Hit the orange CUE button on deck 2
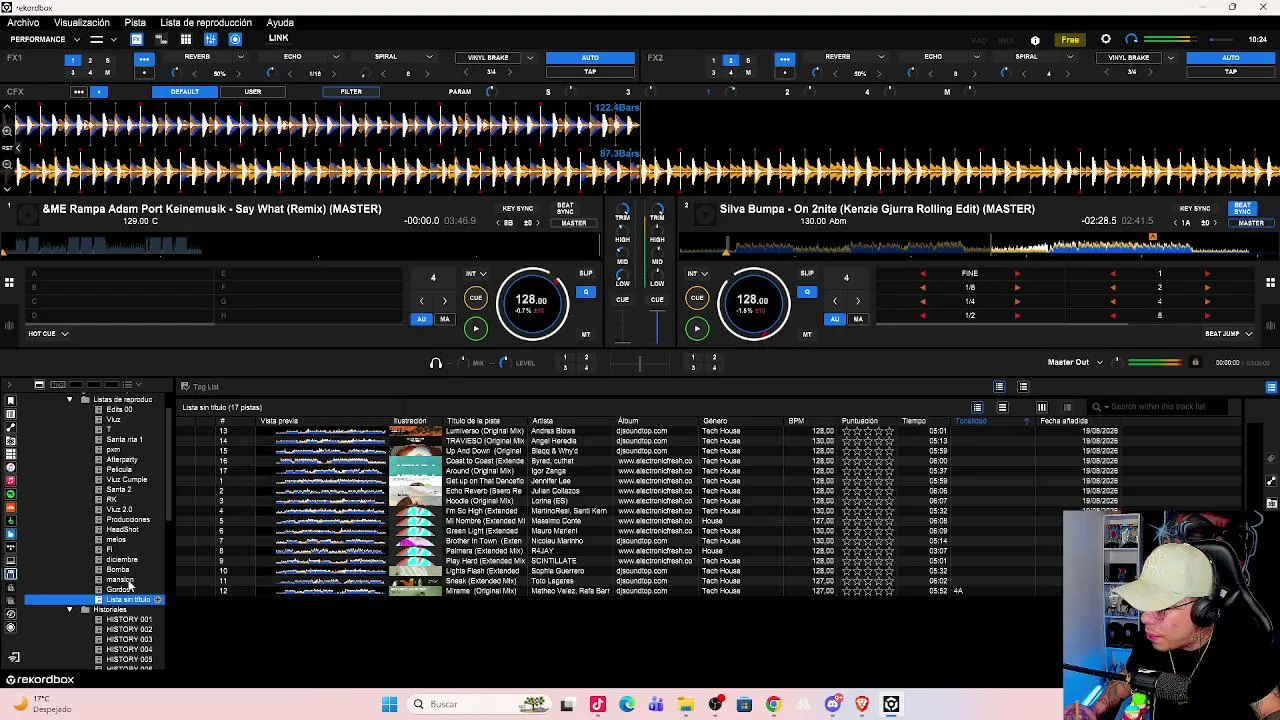1280x720 pixels. tap(697, 298)
